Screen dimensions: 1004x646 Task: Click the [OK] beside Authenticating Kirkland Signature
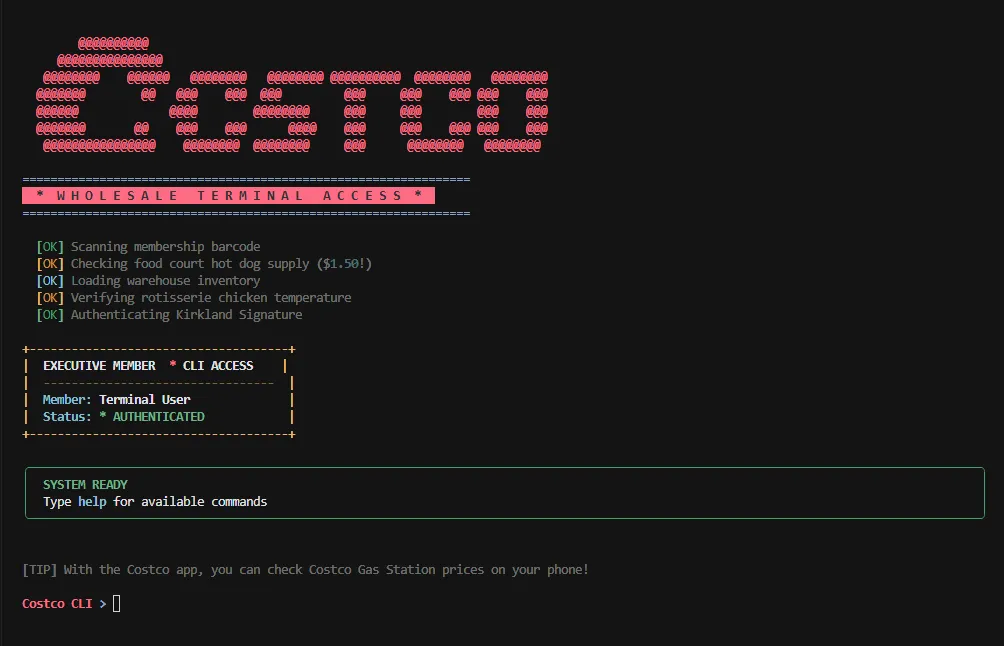[49, 314]
